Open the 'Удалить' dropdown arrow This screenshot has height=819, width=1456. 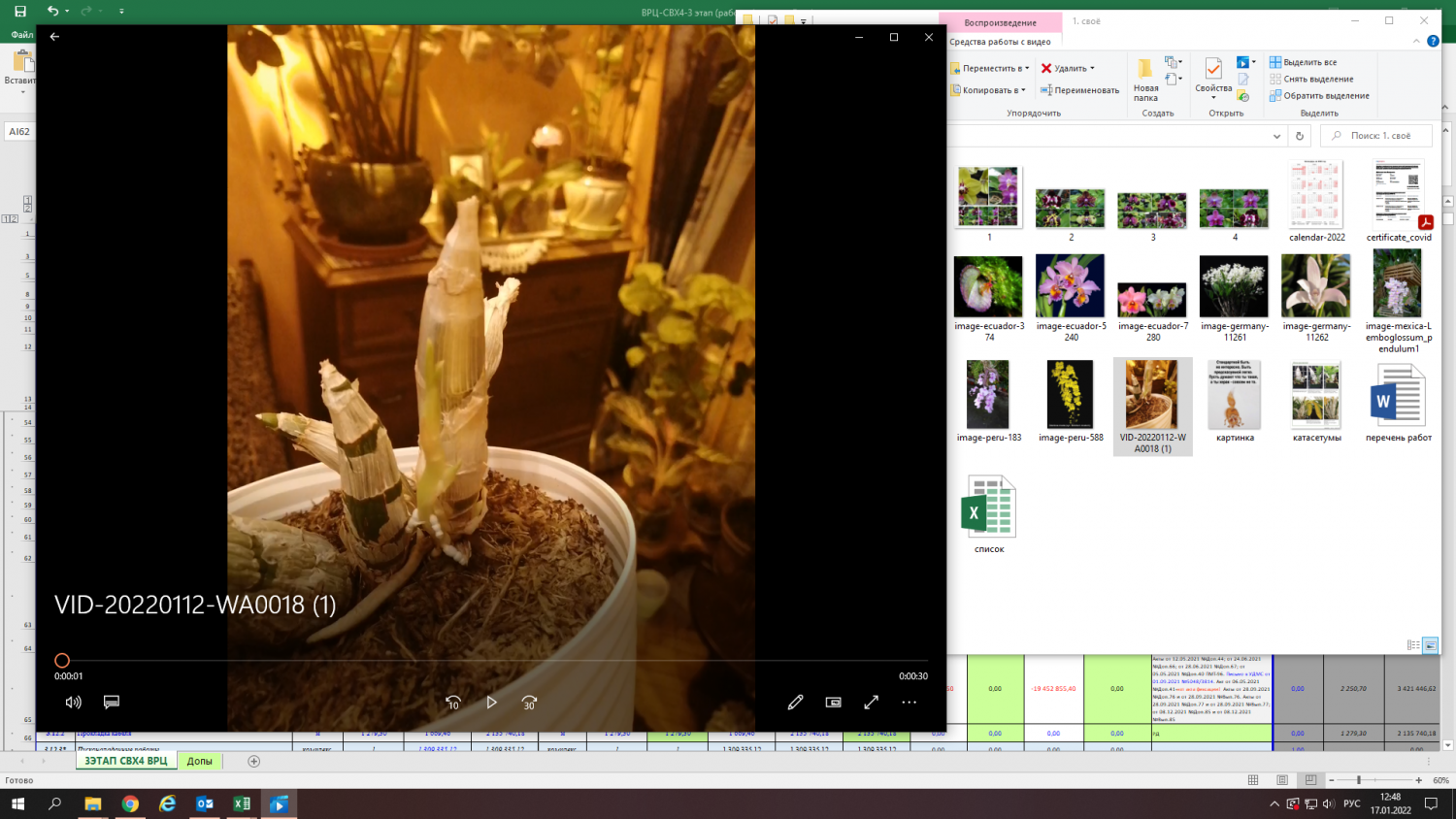point(1092,69)
